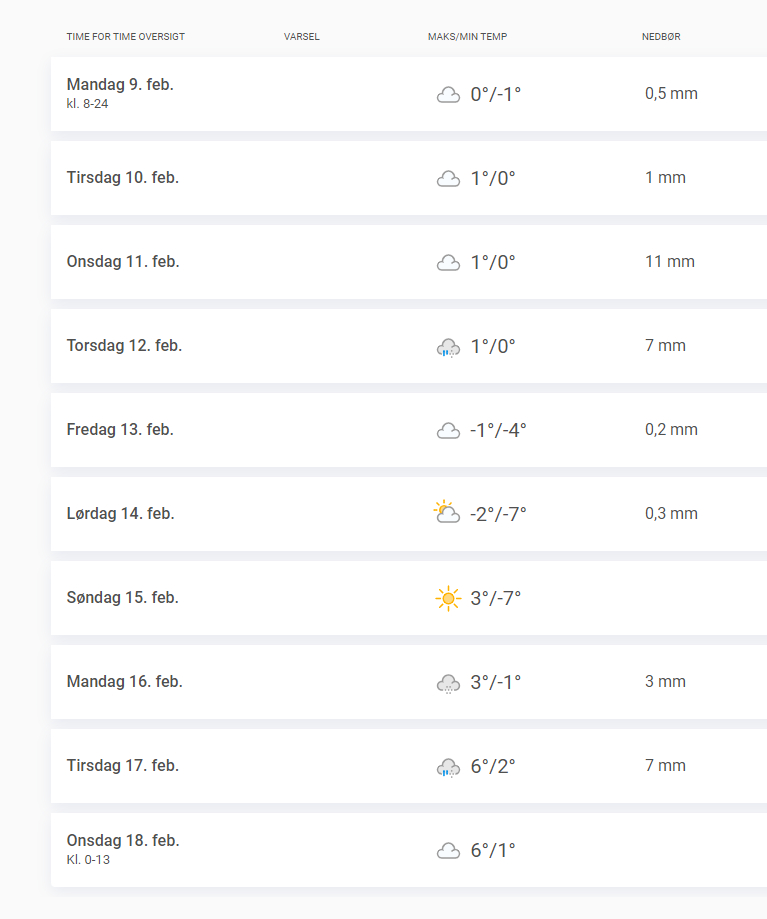Click the sun icon for Søndag 15. feb.
Image resolution: width=767 pixels, height=919 pixels.
(x=448, y=598)
